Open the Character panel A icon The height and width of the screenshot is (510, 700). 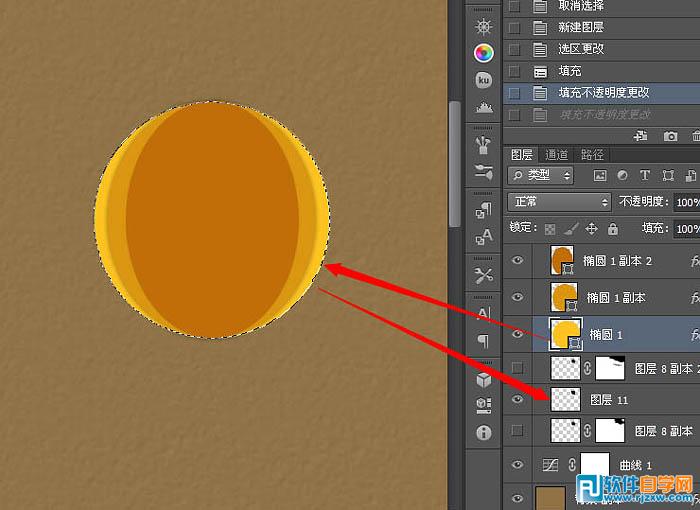coord(483,314)
